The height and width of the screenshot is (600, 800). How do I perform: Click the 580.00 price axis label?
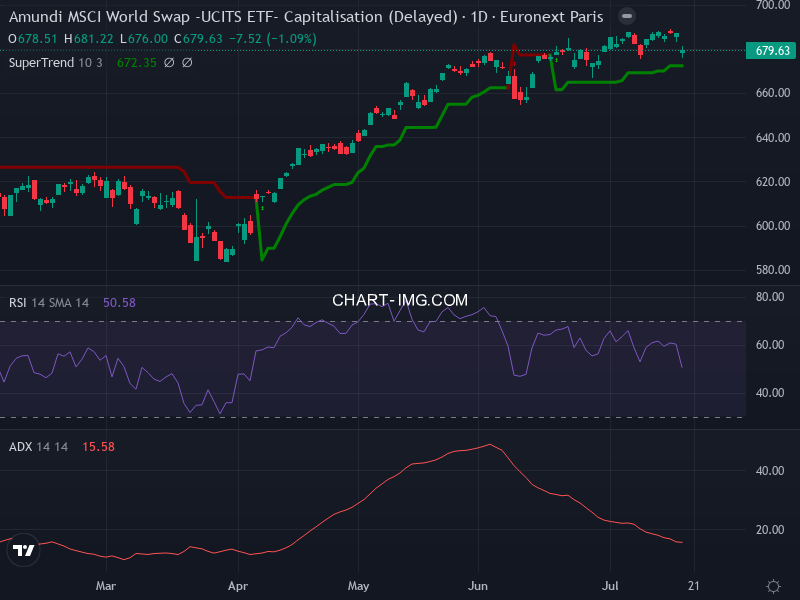tap(773, 270)
